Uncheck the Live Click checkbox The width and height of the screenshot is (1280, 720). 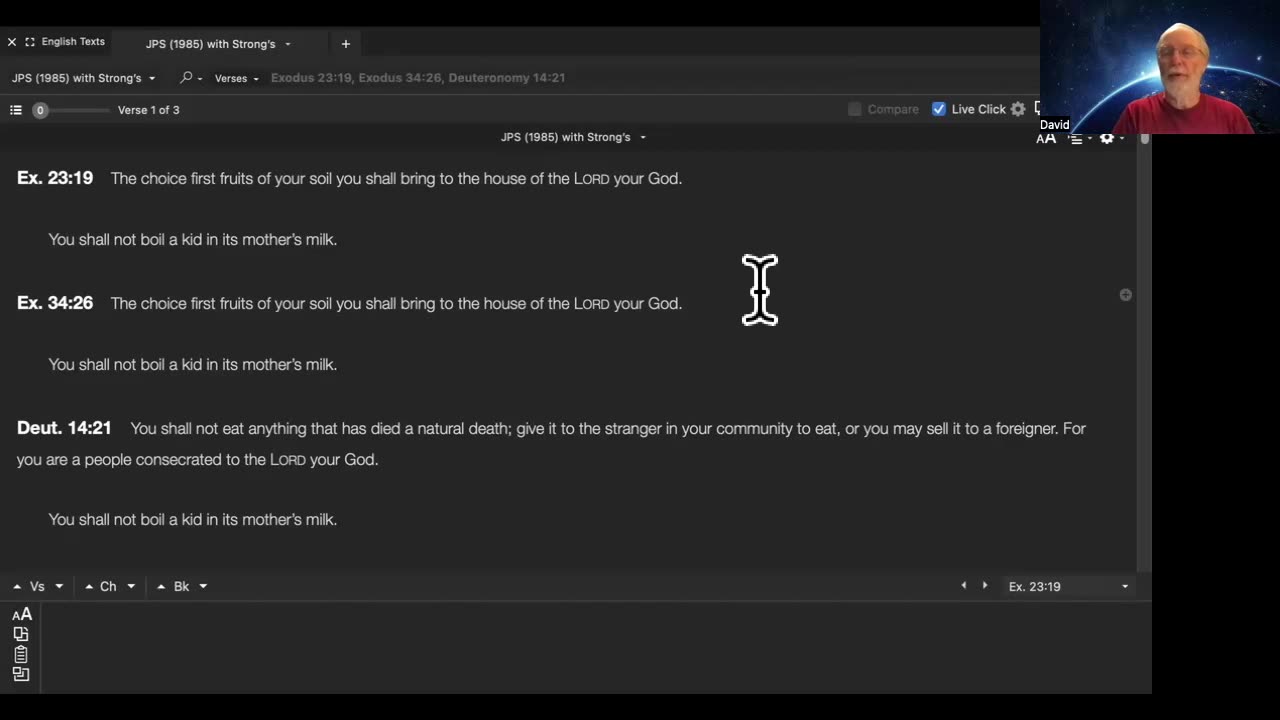pos(938,109)
